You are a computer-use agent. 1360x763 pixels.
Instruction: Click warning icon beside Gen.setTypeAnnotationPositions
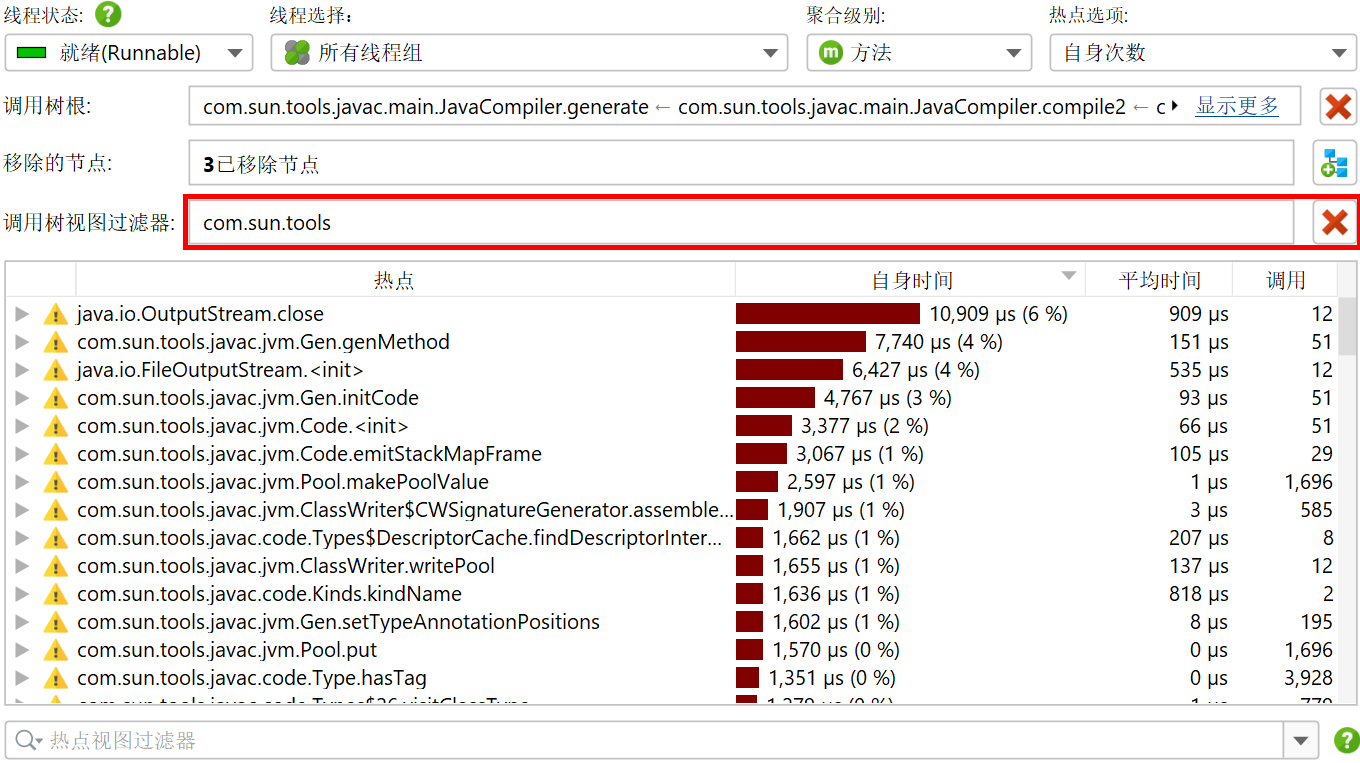point(55,622)
